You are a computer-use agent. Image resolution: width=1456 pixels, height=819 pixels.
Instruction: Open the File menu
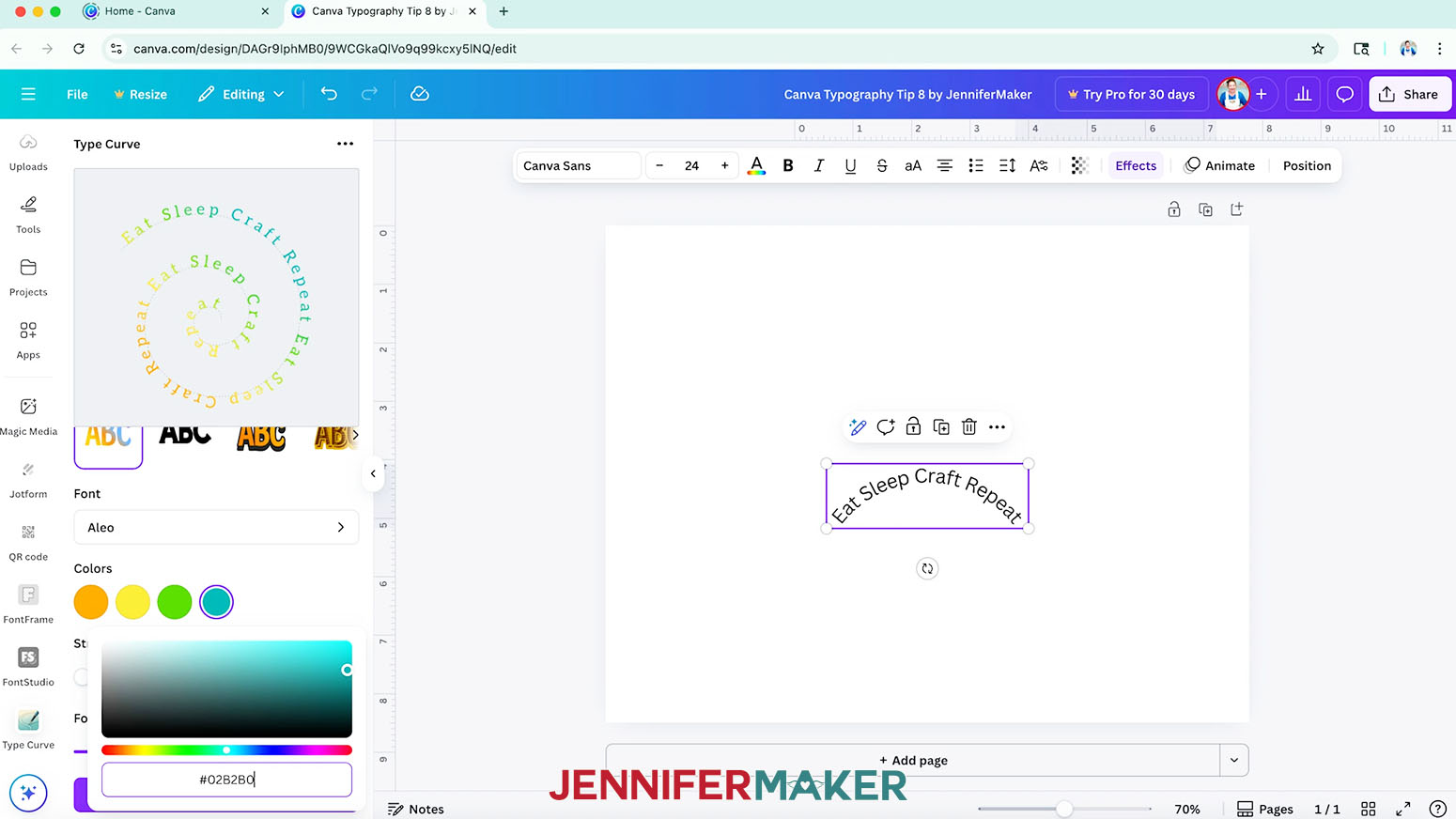(x=77, y=94)
